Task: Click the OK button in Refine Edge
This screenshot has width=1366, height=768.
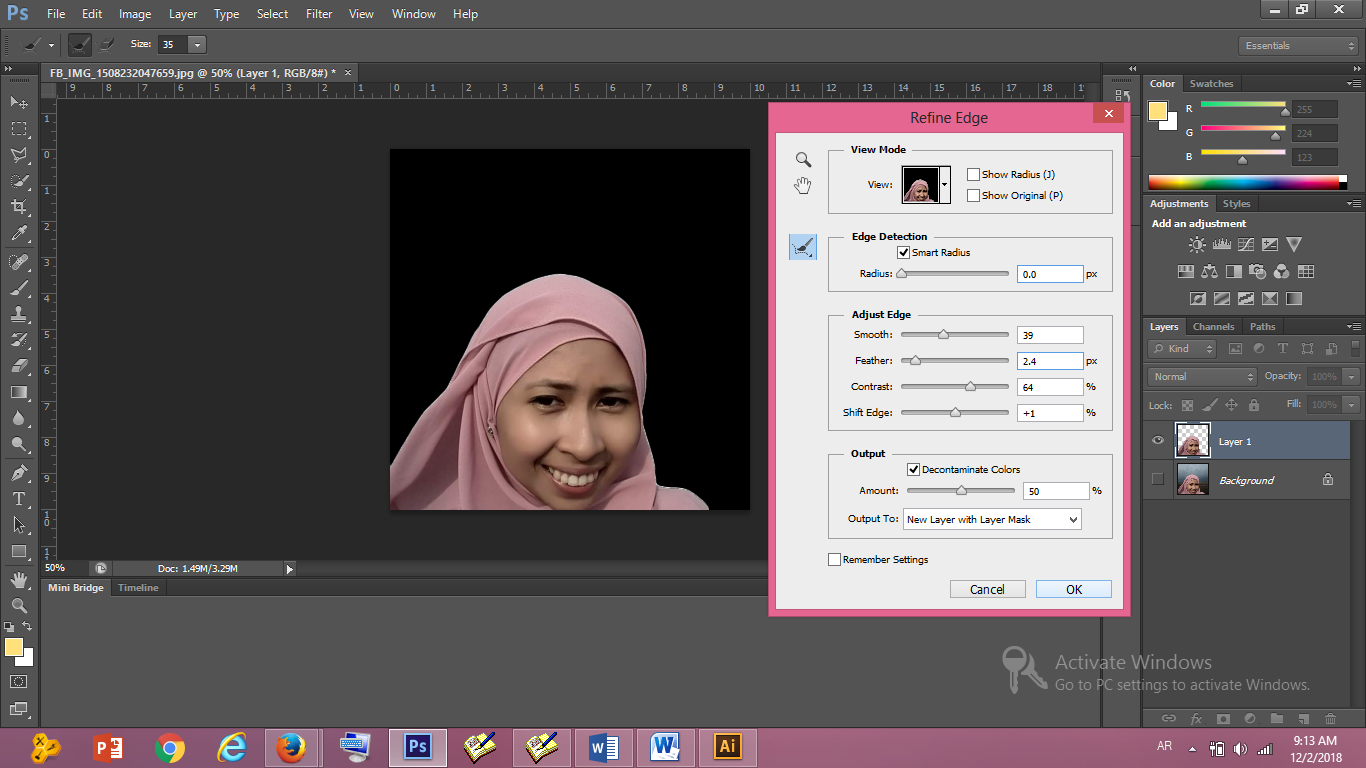Action: (x=1073, y=589)
